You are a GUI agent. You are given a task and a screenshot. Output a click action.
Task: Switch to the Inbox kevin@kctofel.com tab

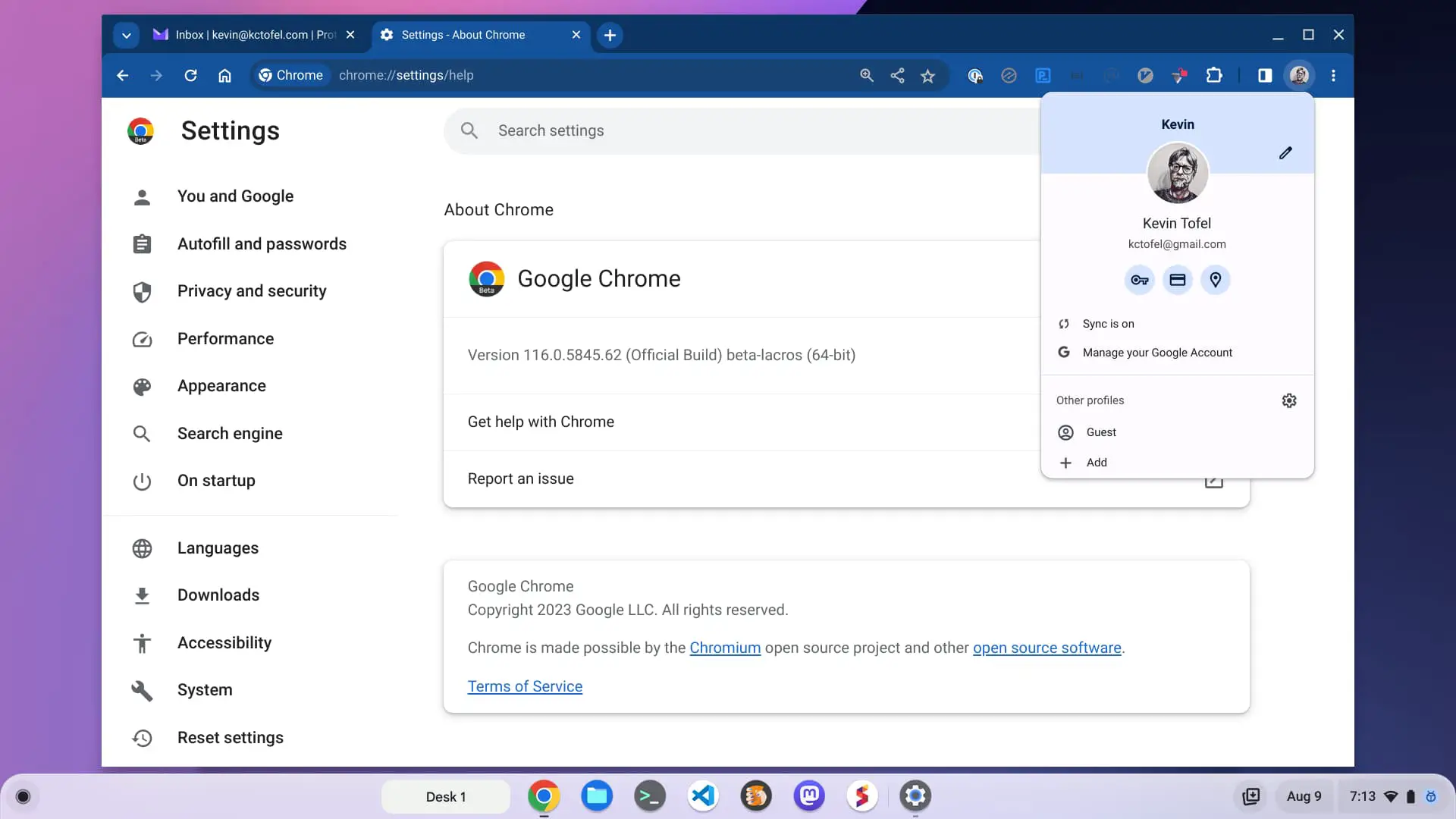point(254,35)
